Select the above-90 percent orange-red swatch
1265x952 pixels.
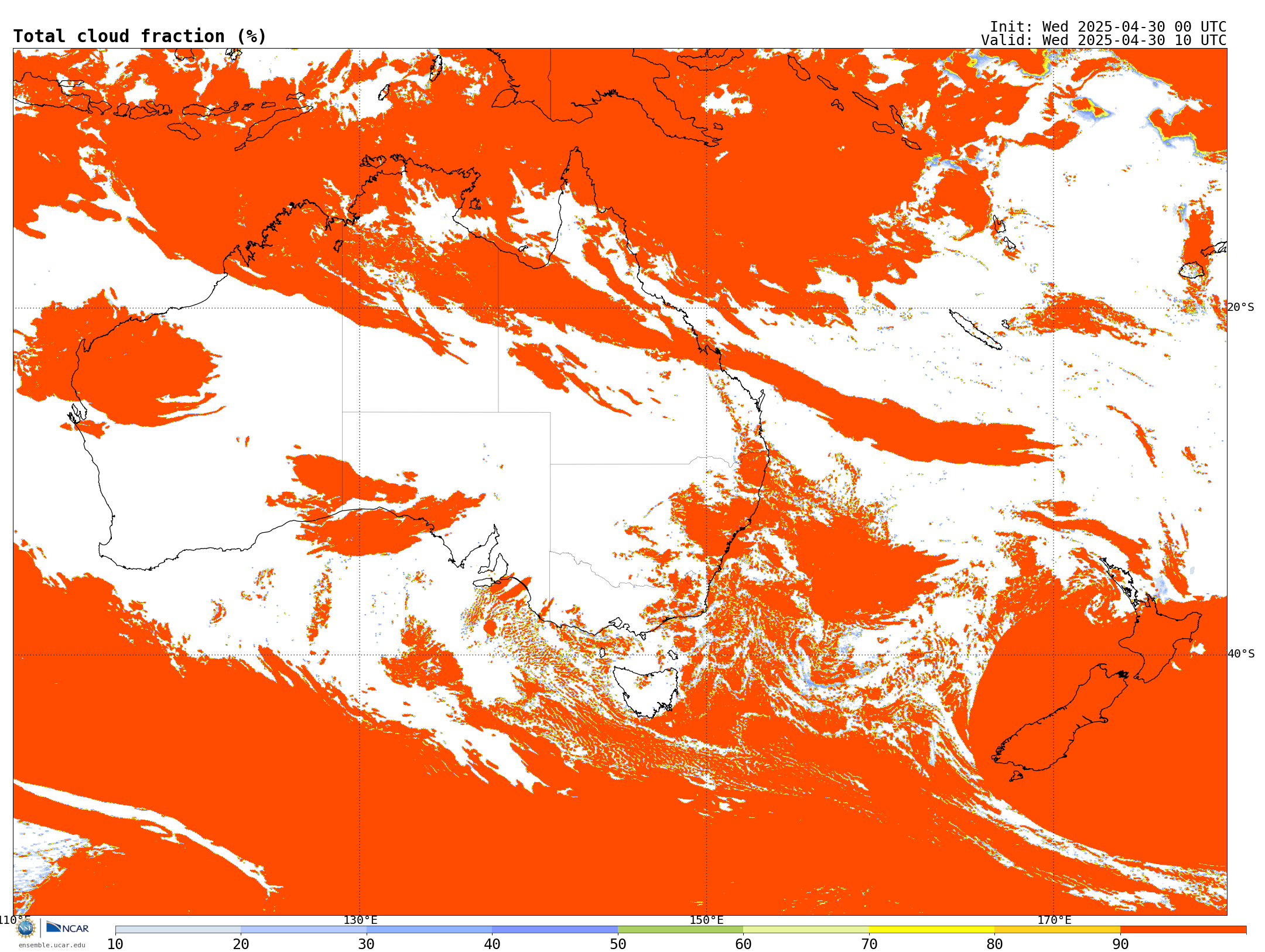click(x=1183, y=930)
